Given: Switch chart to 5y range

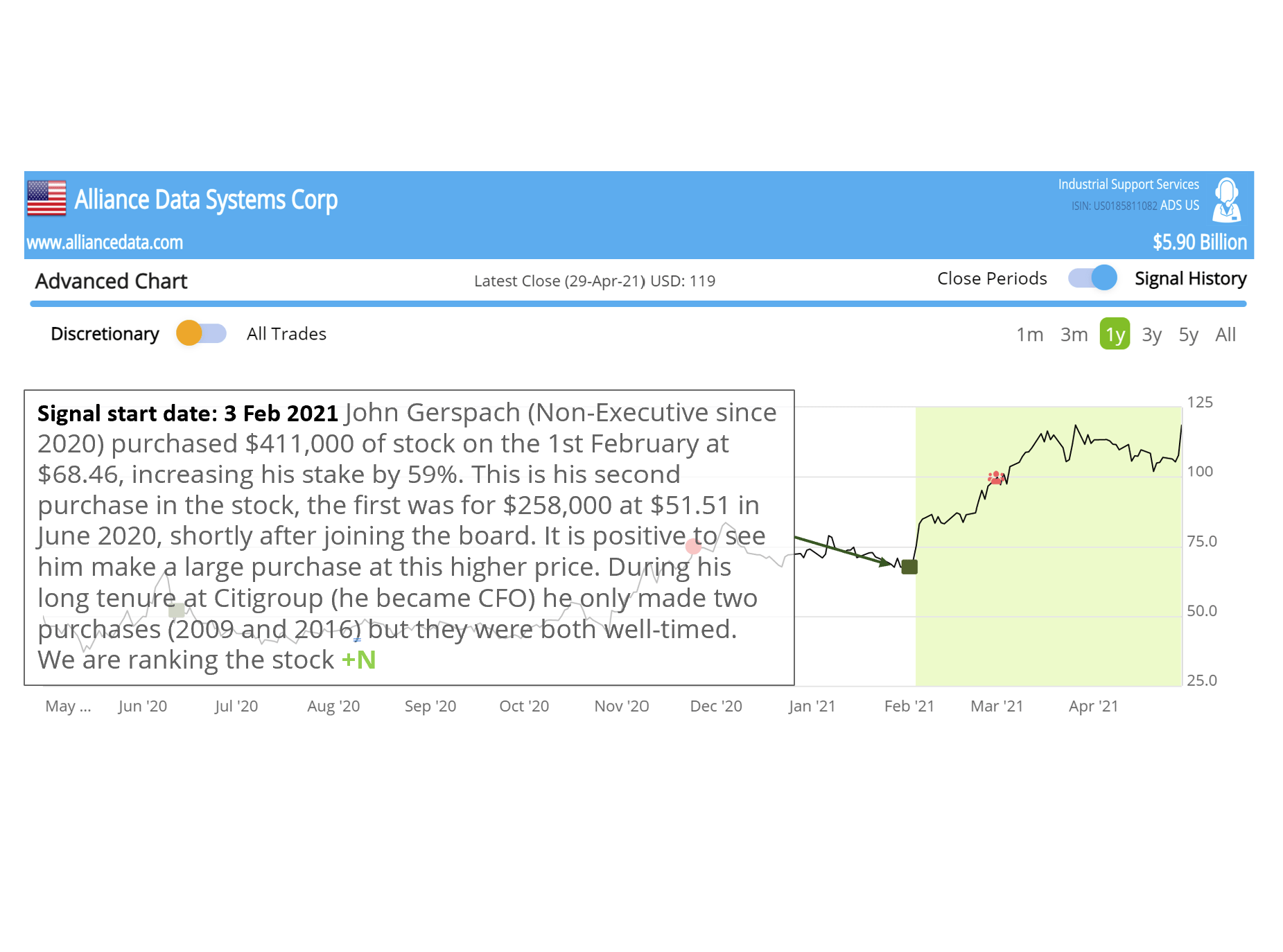Looking at the screenshot, I should (1188, 335).
